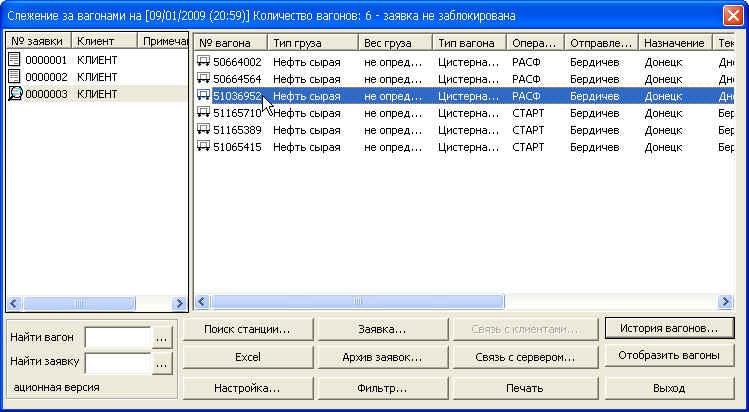Click Цистерна cell in row 51165710
This screenshot has width=749, height=412.
468,114
